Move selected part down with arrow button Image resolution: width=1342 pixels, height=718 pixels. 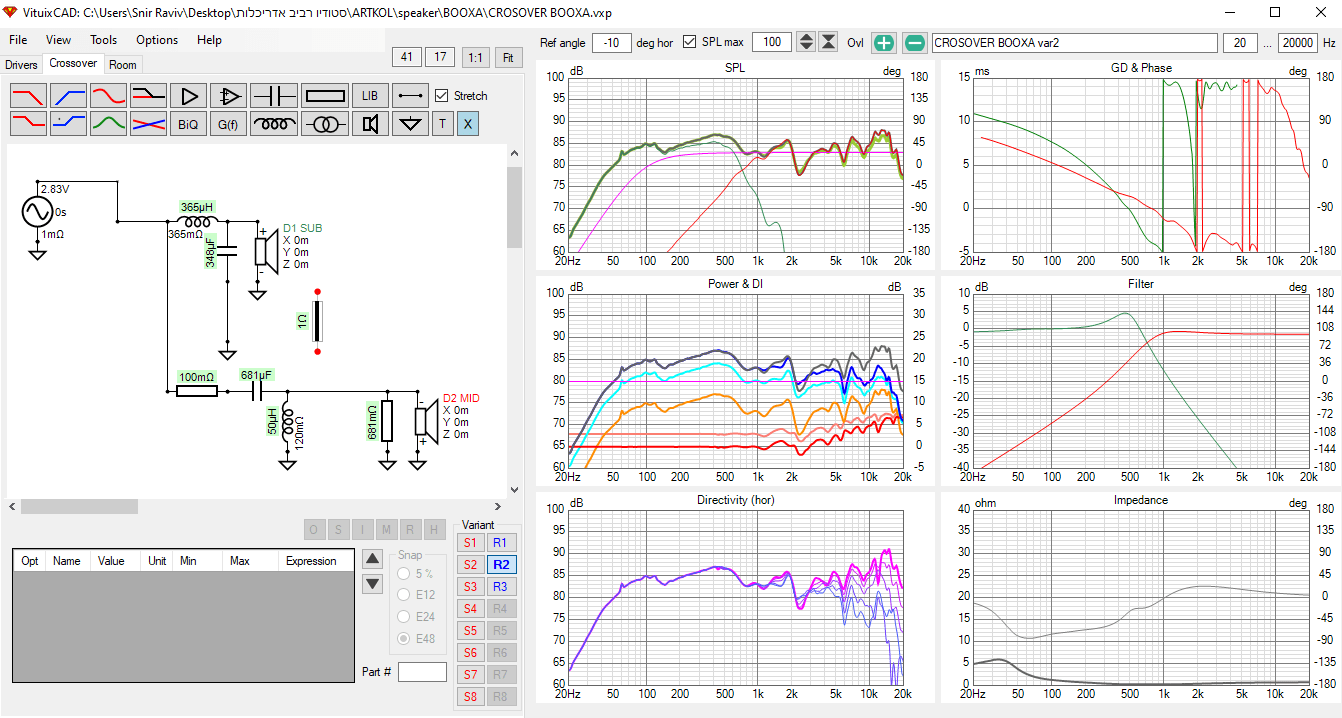(x=372, y=583)
